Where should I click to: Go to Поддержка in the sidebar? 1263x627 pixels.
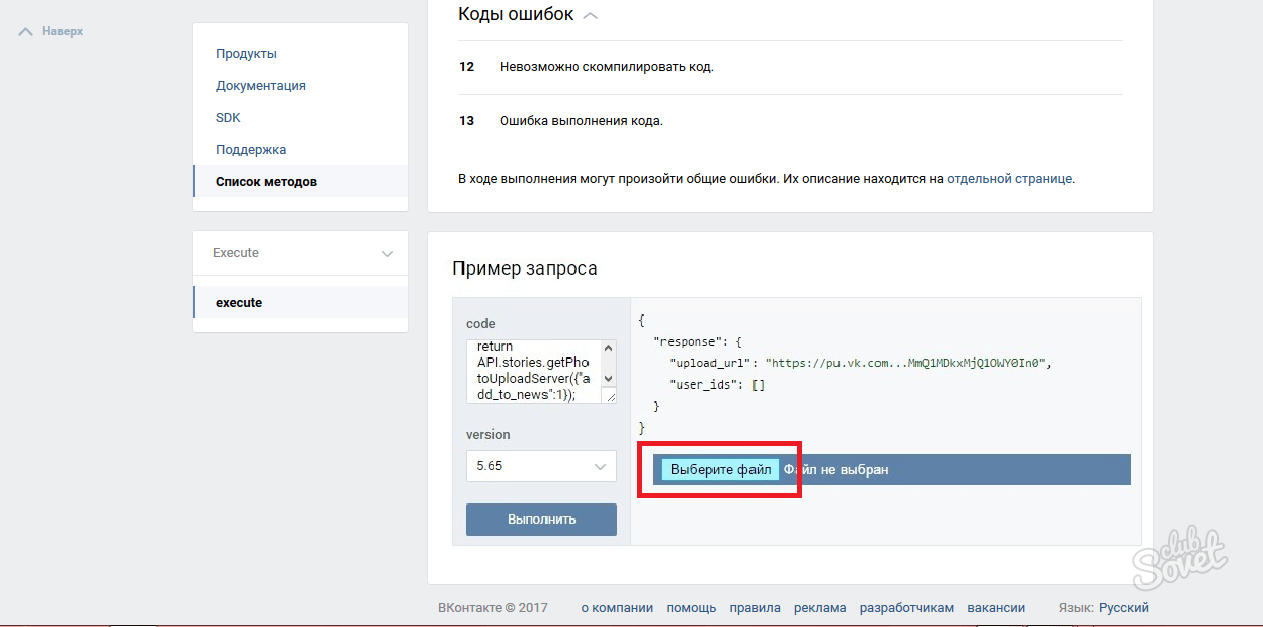[x=251, y=150]
